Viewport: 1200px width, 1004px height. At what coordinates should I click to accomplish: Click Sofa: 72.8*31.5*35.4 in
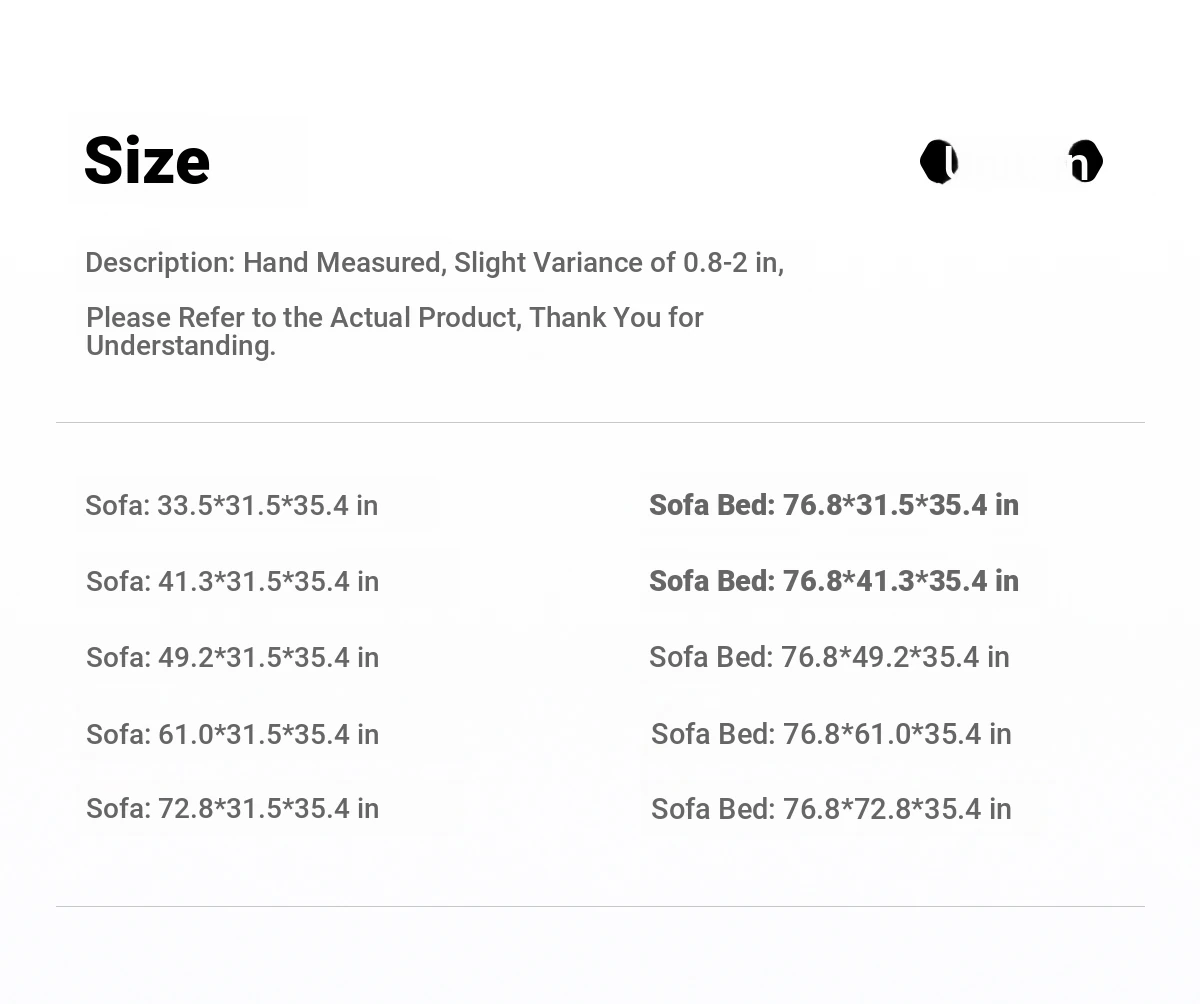tap(233, 809)
